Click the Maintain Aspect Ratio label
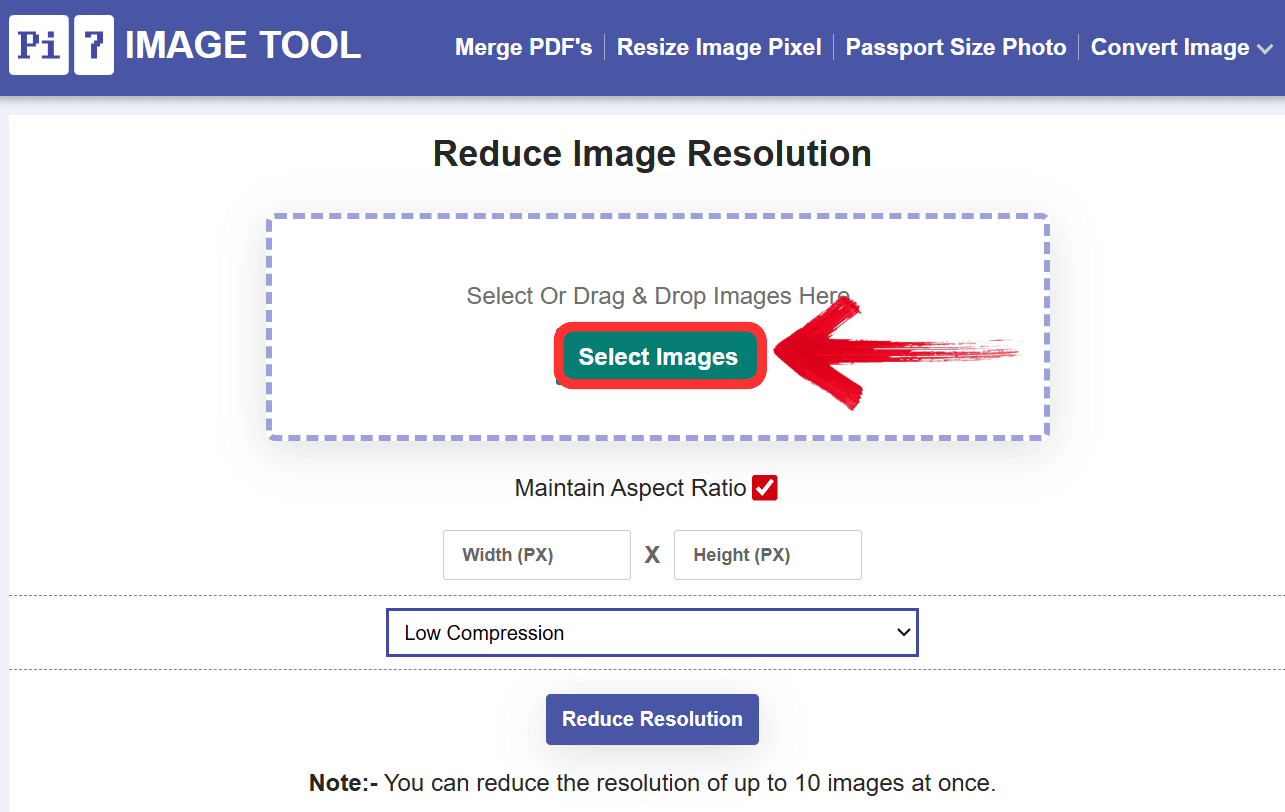Image resolution: width=1285 pixels, height=812 pixels. click(630, 488)
